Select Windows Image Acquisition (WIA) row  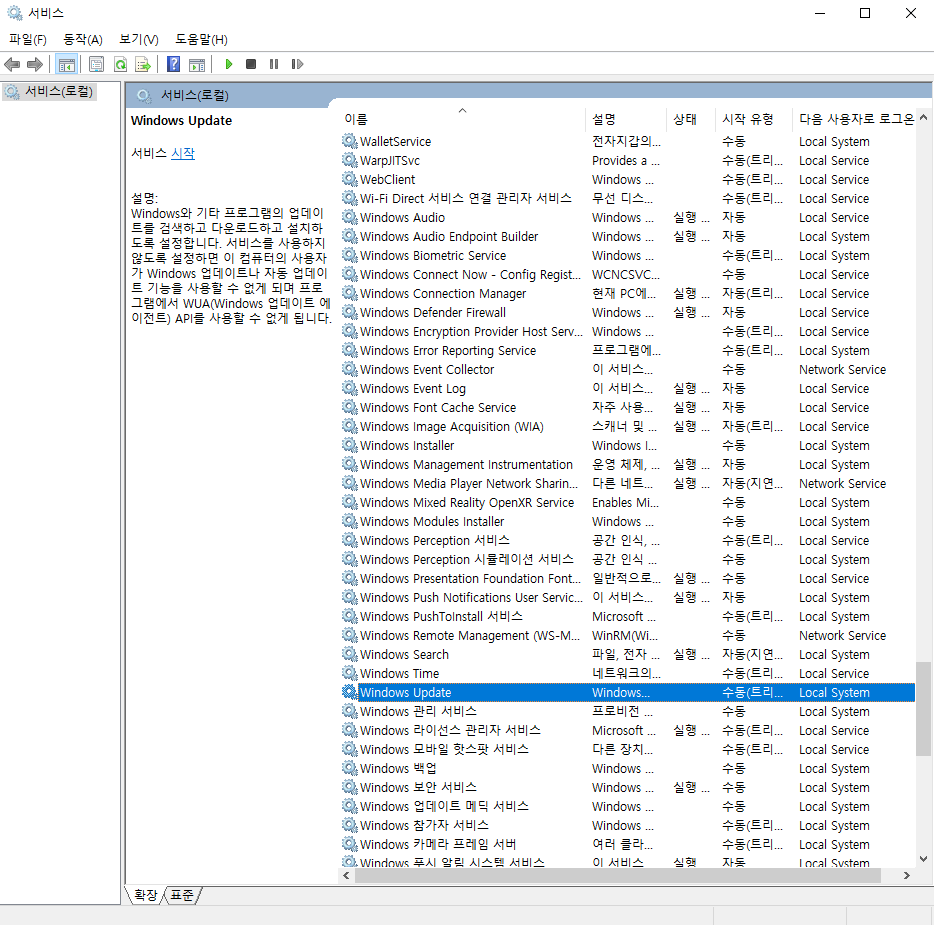point(628,426)
